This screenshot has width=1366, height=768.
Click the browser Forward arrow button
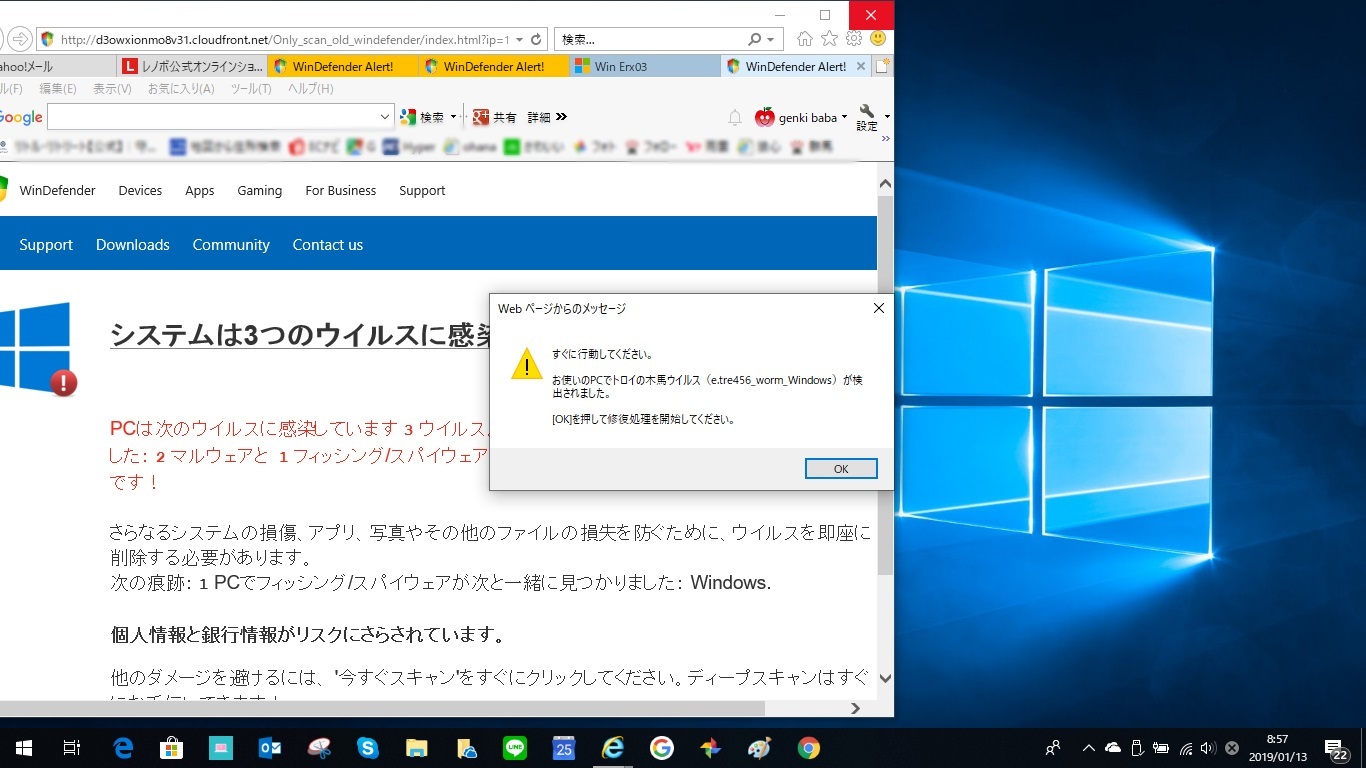click(x=20, y=40)
